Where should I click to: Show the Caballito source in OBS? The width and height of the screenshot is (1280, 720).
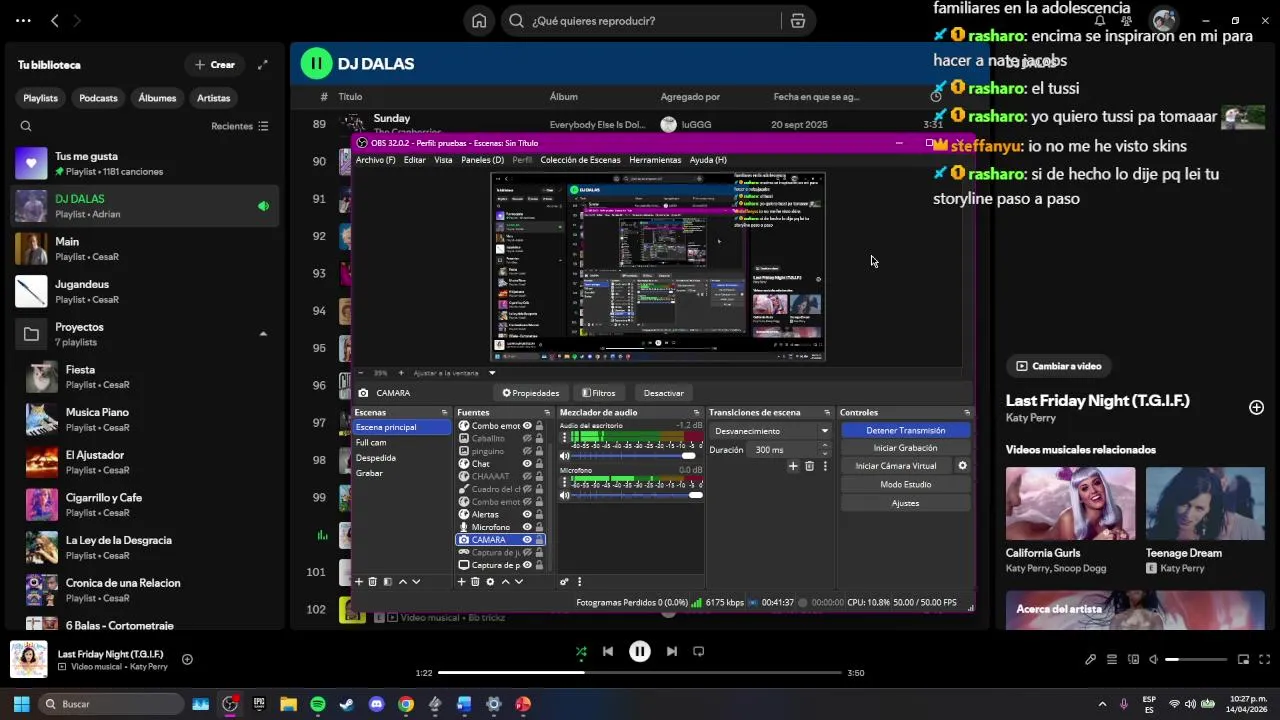[527, 438]
